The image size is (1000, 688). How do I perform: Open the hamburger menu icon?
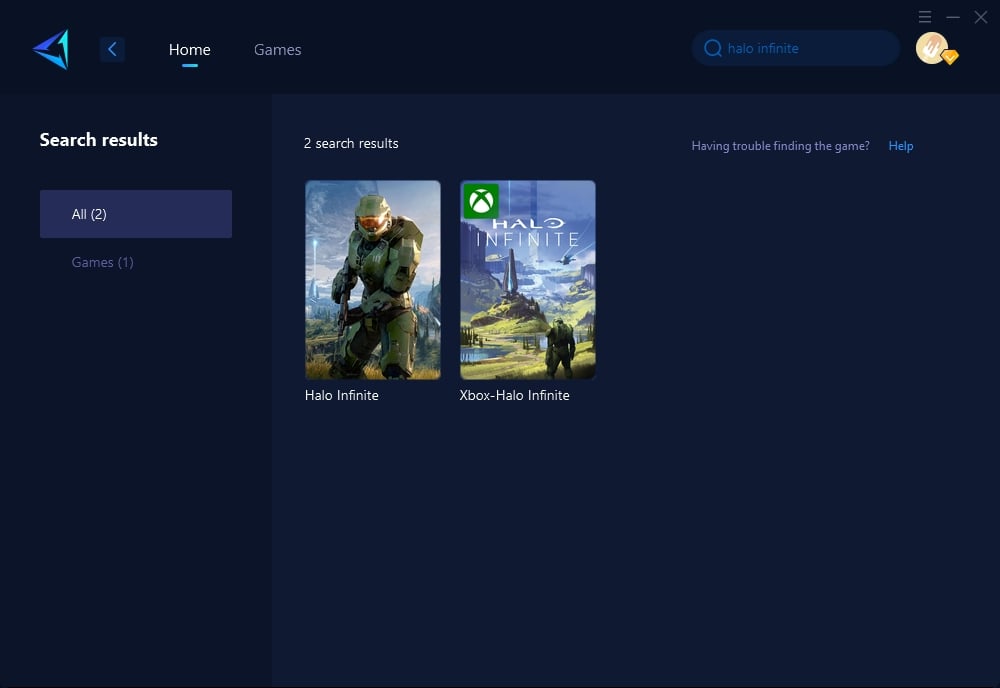(925, 17)
